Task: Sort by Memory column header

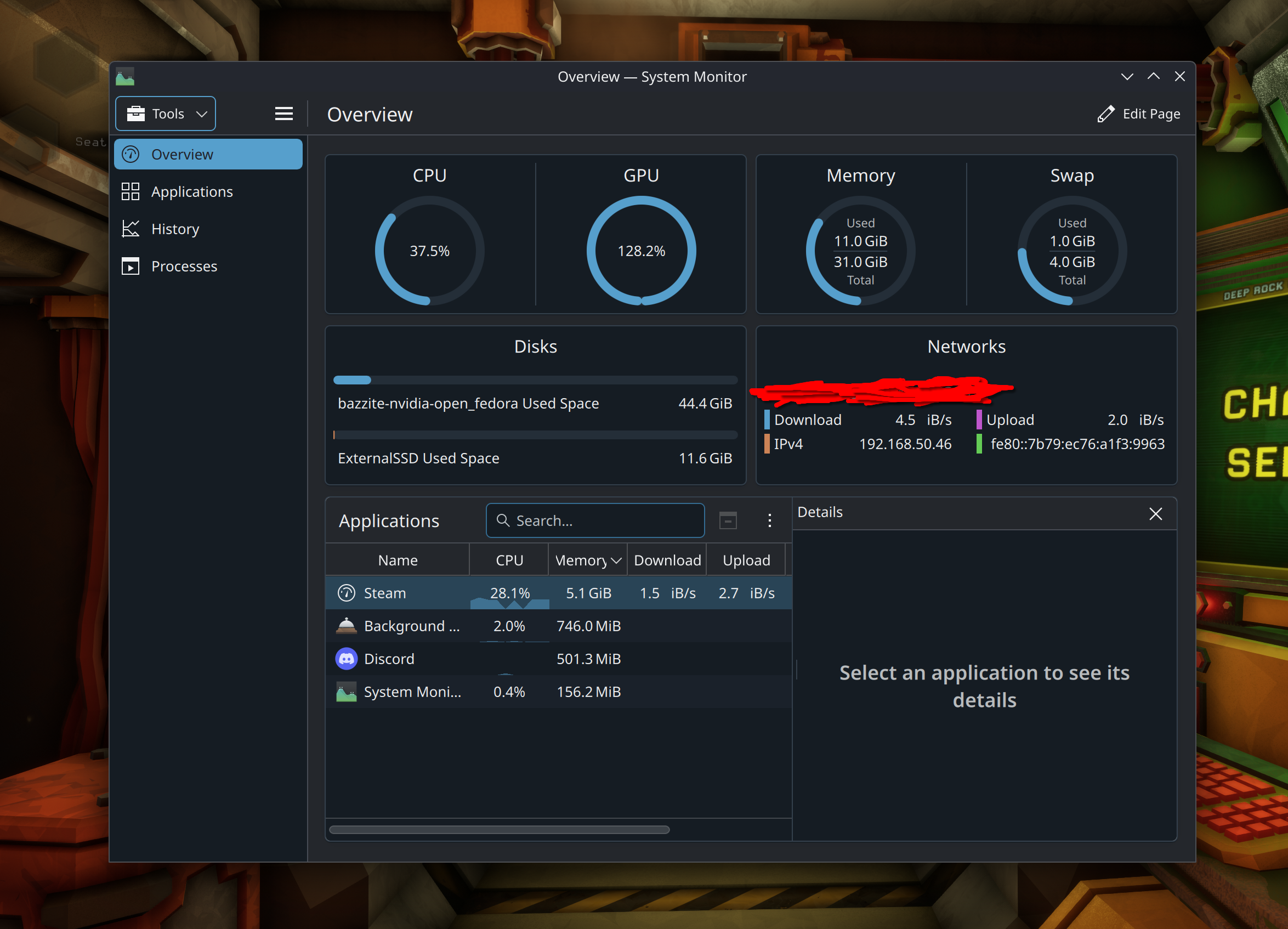Action: 587,560
